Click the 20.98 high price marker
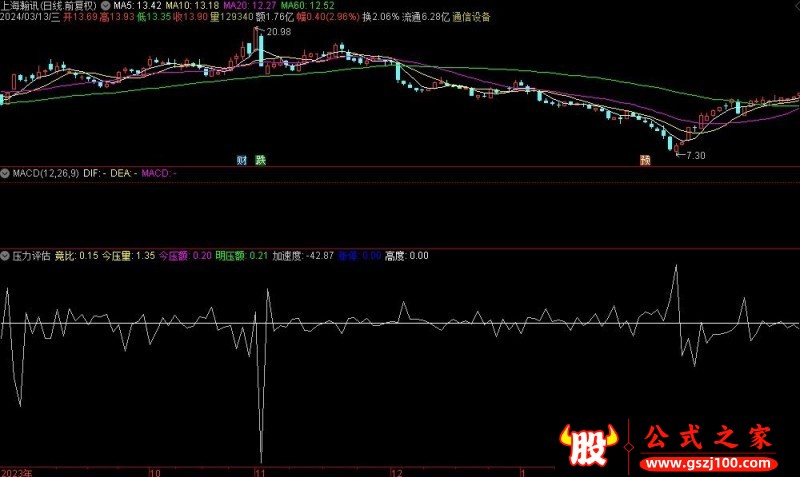The image size is (800, 477). click(279, 32)
